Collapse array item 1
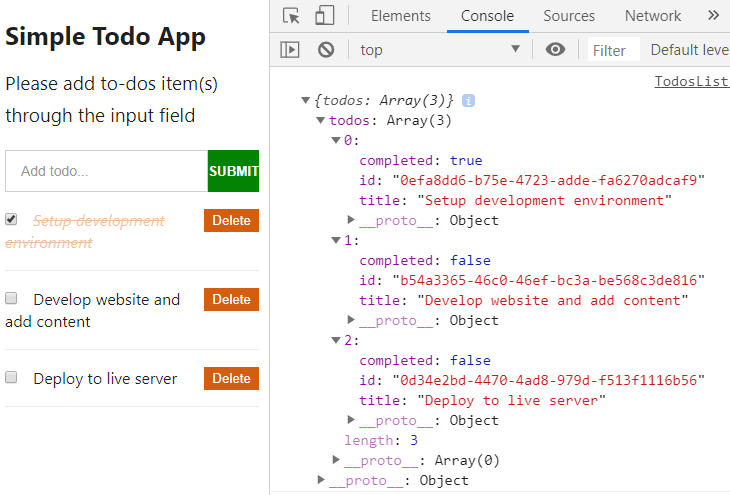 pos(336,240)
